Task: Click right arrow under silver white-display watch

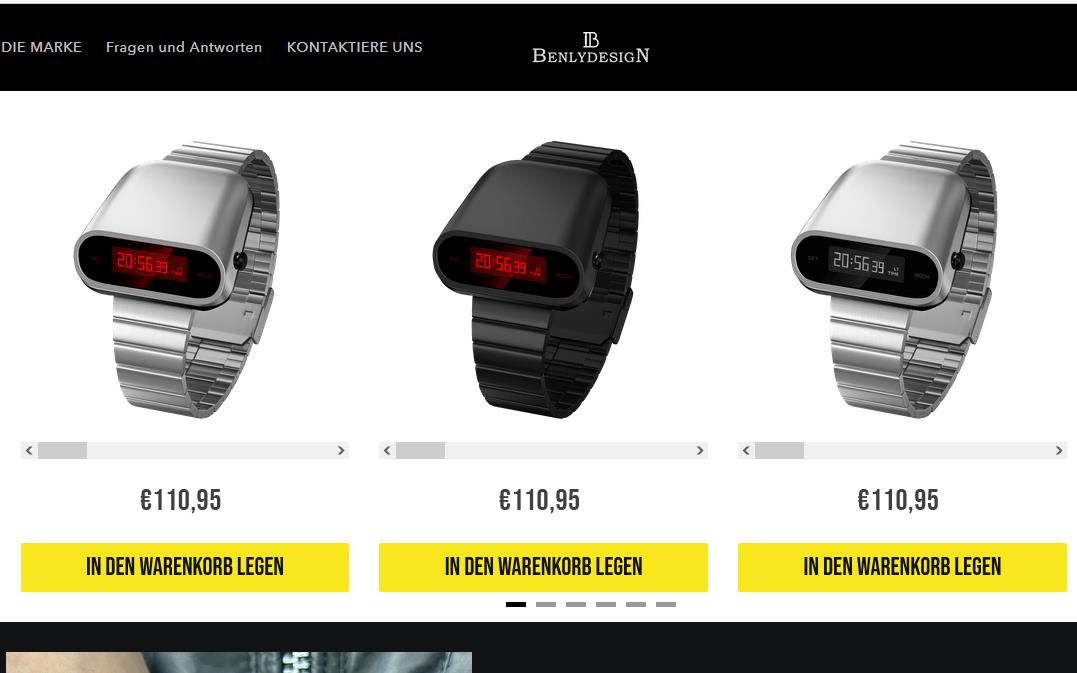Action: pyautogui.click(x=1058, y=450)
